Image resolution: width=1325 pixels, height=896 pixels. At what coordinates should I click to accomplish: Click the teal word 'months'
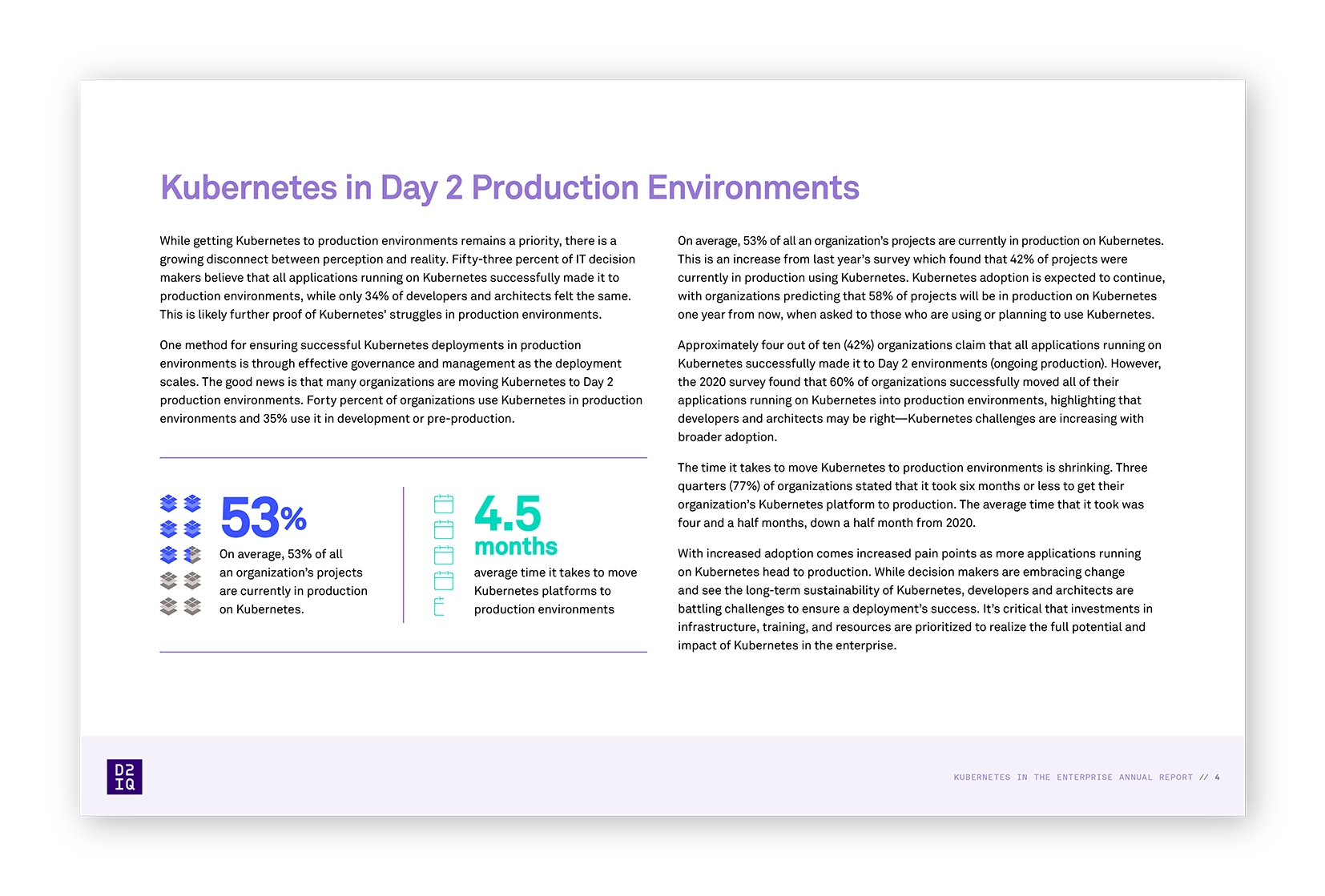pos(516,547)
